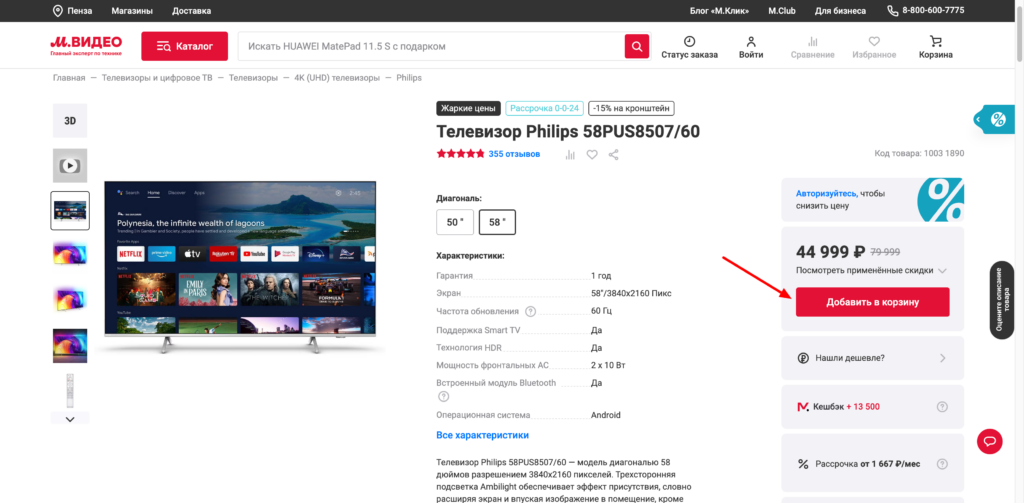Select the front-view TV thumbnail
Viewport: 1024px width, 503px height.
(70, 211)
